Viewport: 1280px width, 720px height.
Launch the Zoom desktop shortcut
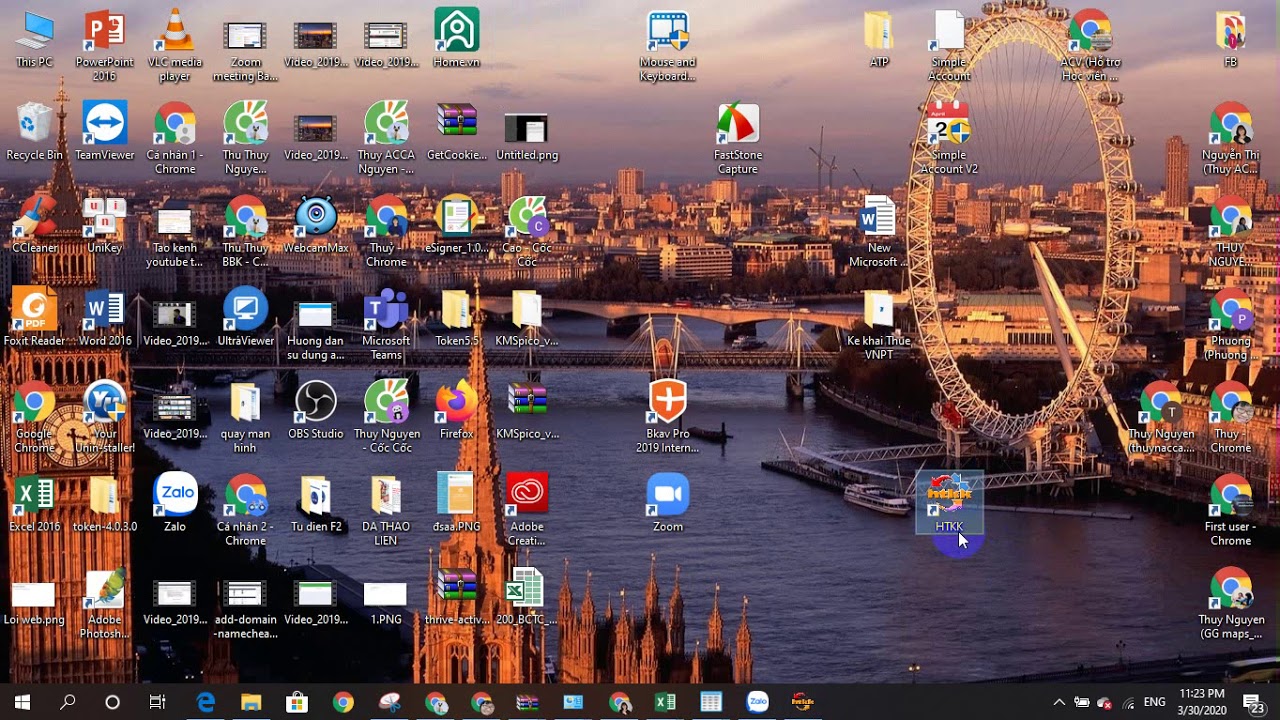(x=668, y=503)
